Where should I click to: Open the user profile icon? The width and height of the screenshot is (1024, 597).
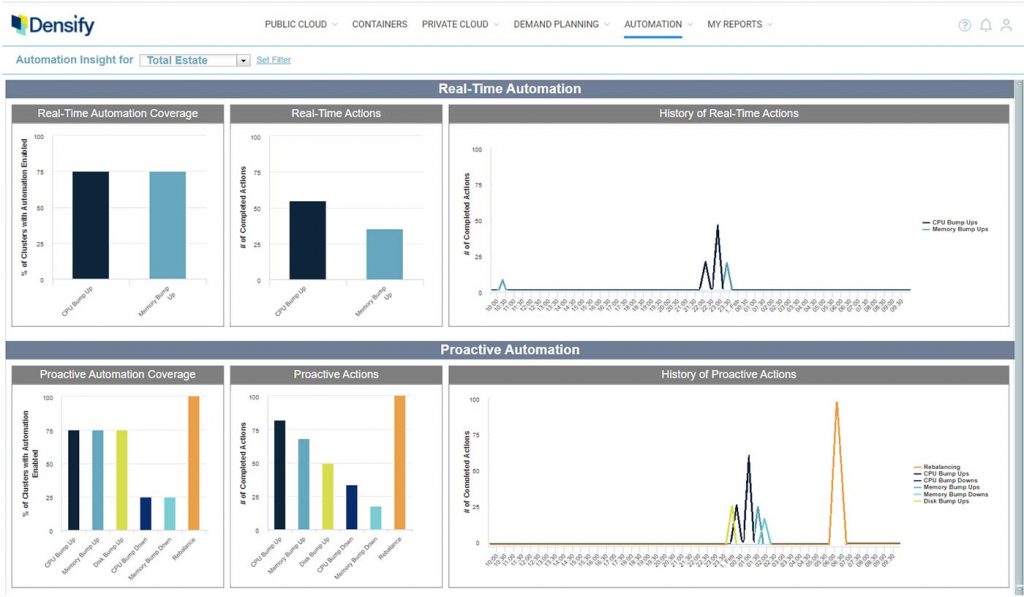click(1007, 25)
